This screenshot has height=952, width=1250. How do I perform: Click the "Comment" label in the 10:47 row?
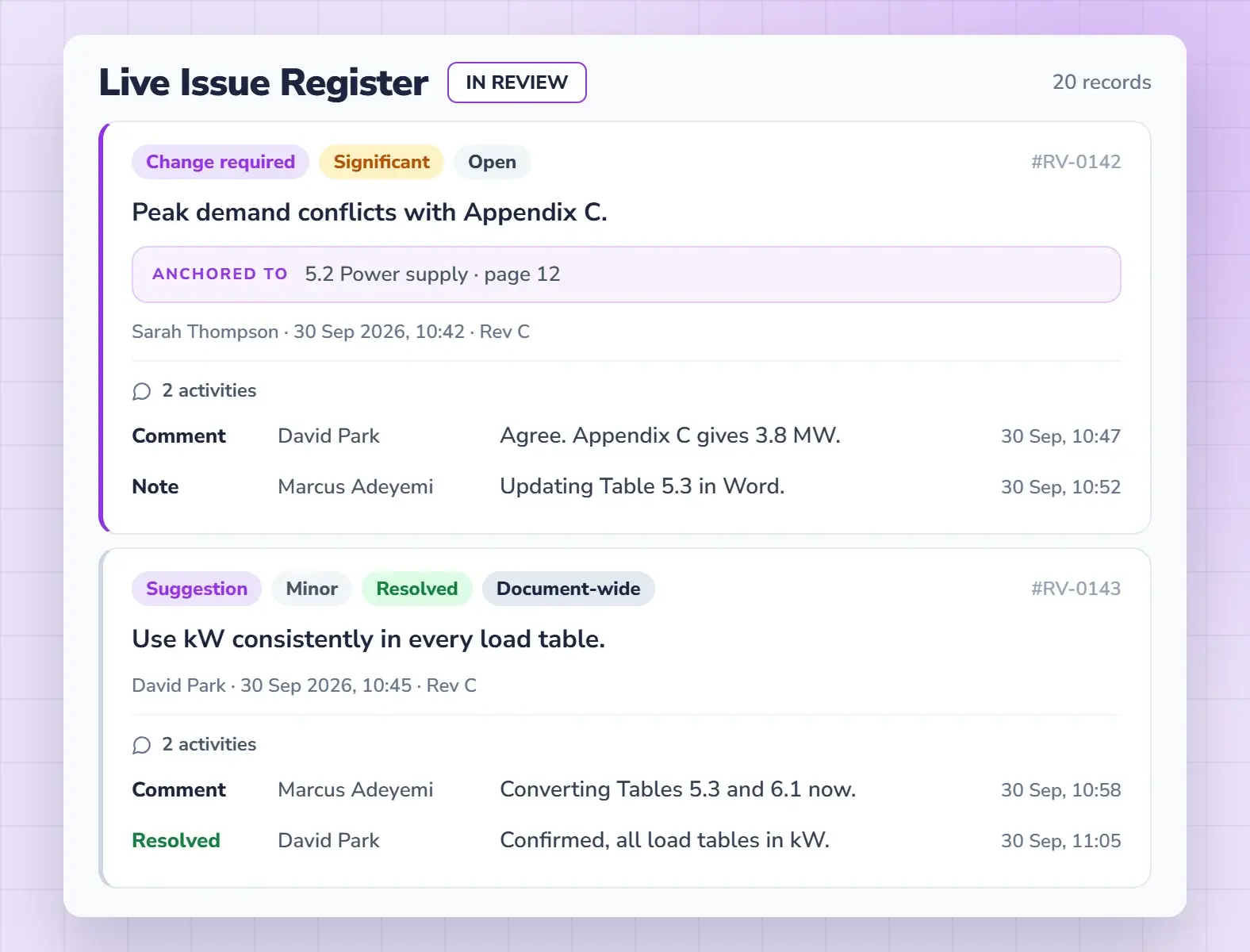(179, 436)
